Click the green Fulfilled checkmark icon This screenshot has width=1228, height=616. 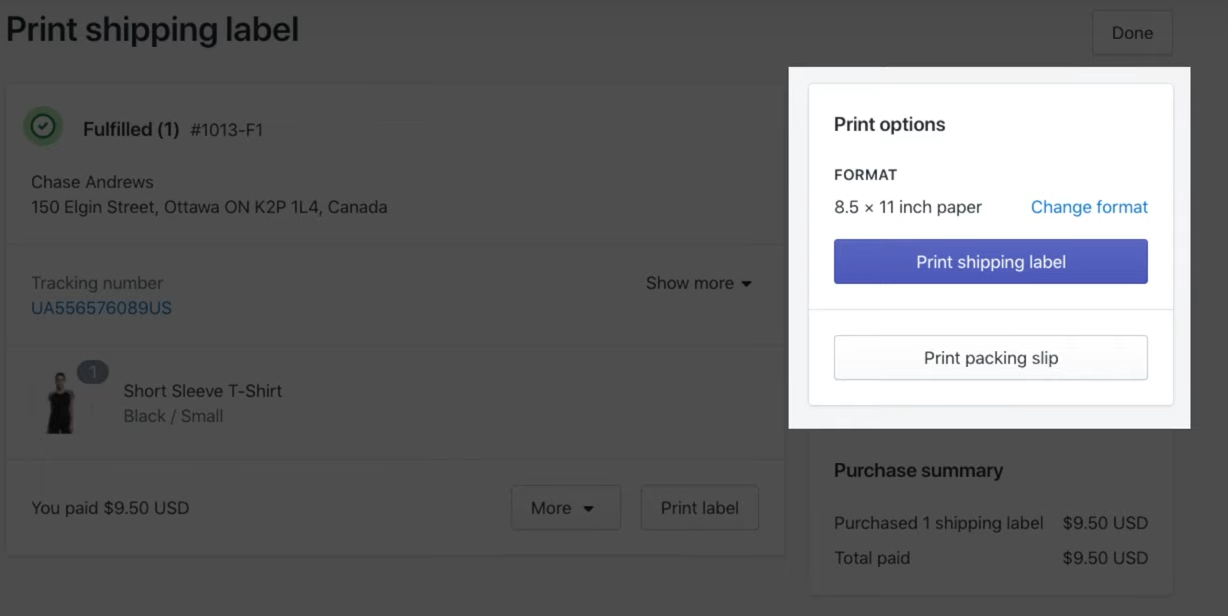coord(43,127)
